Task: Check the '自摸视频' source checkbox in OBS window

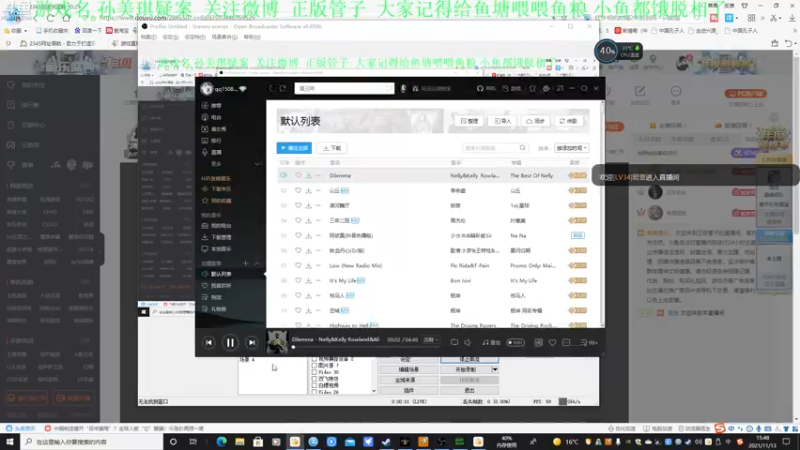Action: pyautogui.click(x=314, y=385)
